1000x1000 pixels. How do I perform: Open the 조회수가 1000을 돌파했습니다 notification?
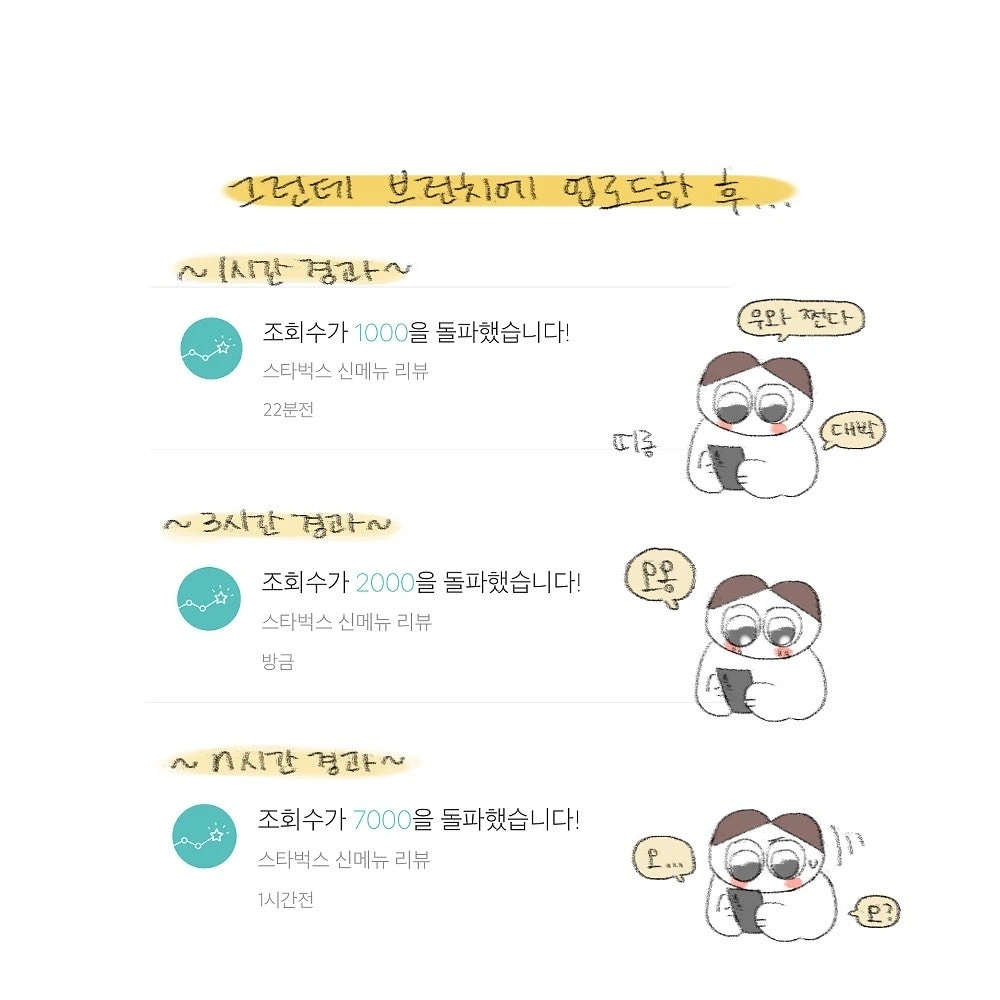pyautogui.click(x=416, y=332)
